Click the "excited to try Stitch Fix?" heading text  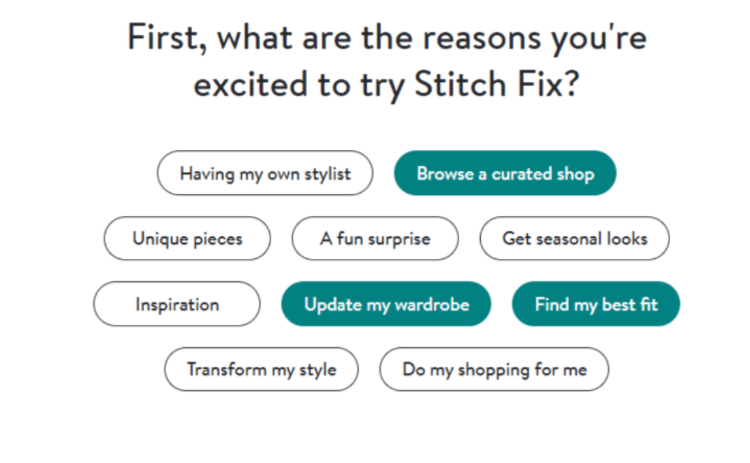pyautogui.click(x=386, y=84)
